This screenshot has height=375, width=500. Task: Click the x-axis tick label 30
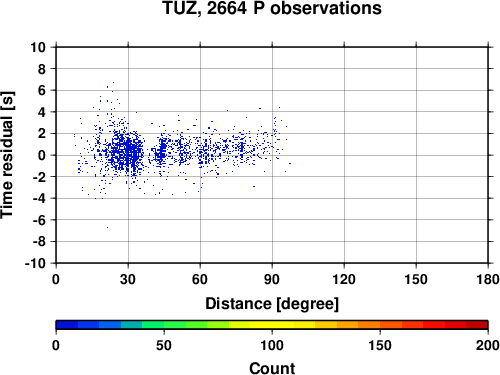[128, 279]
